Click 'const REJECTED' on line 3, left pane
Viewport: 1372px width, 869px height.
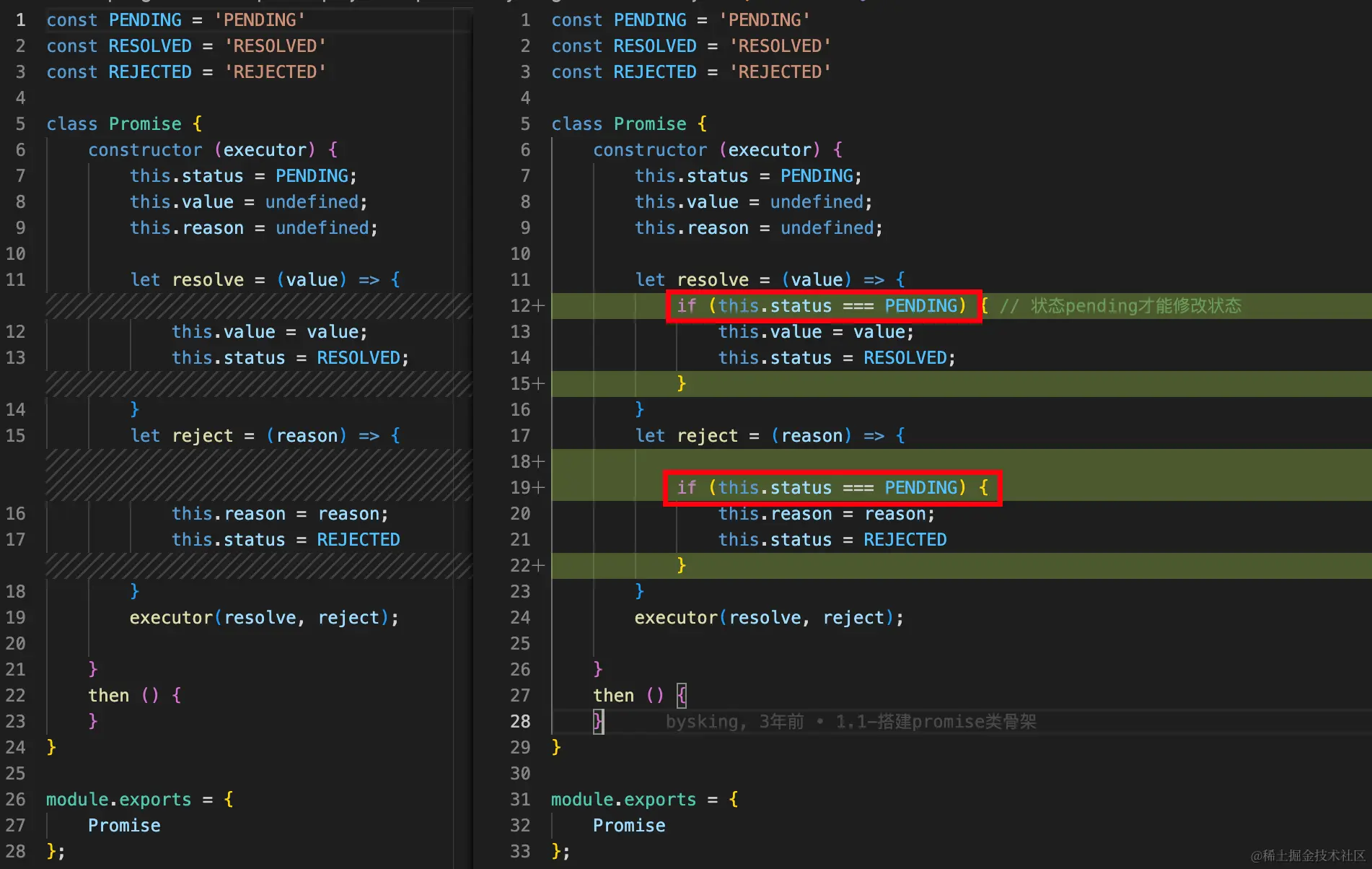pyautogui.click(x=119, y=72)
